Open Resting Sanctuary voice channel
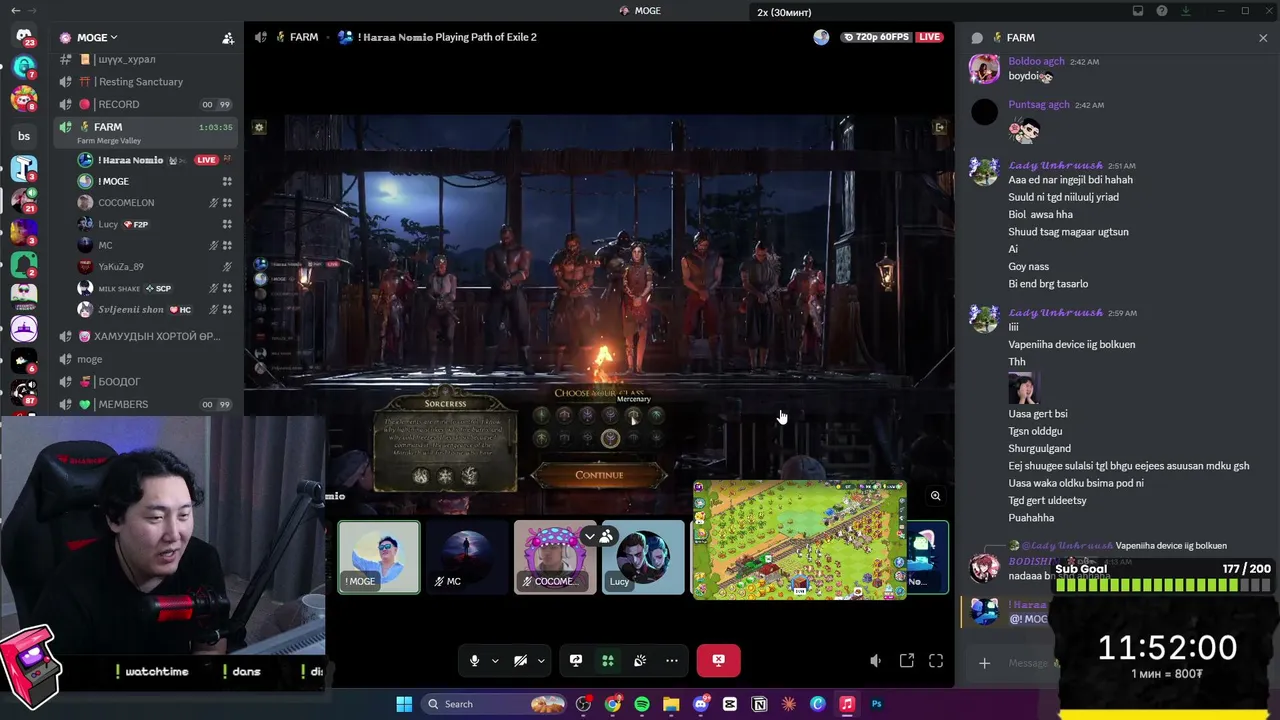Screen dimensions: 1280x720 (x=143, y=82)
